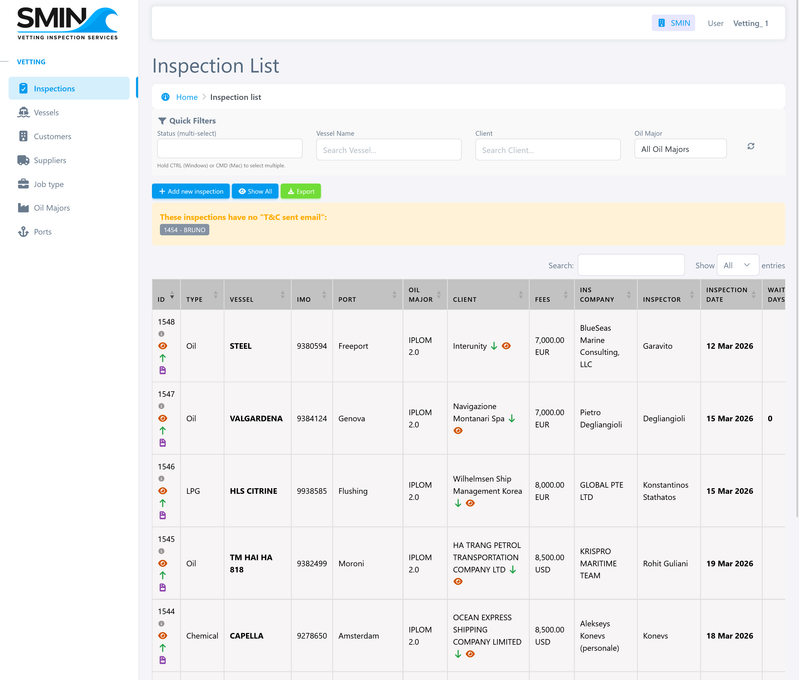Screen dimensions: 799x680
Task: Click the green up arrow for 1548
Action: pos(163,358)
